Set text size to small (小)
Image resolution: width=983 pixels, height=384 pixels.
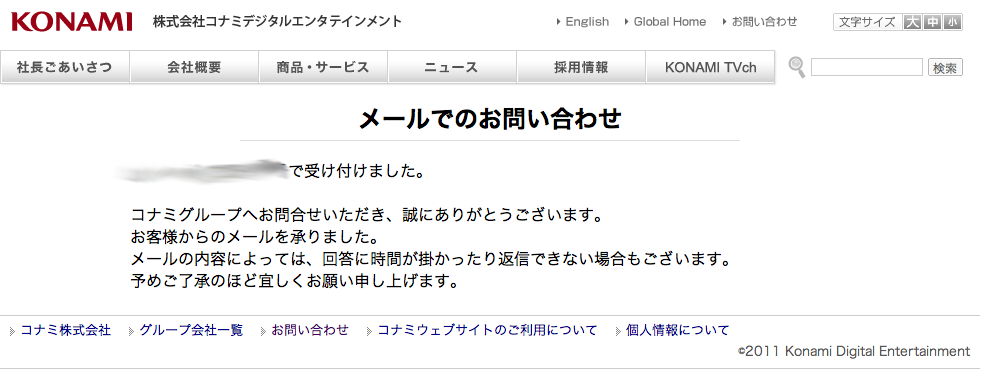click(x=953, y=22)
